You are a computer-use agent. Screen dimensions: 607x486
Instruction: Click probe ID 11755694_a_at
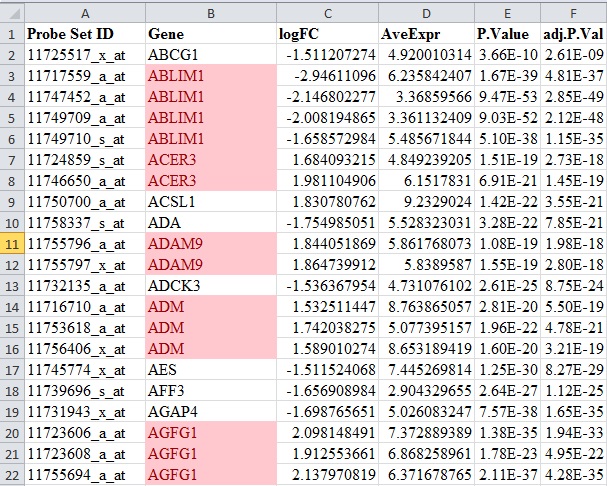pos(85,475)
